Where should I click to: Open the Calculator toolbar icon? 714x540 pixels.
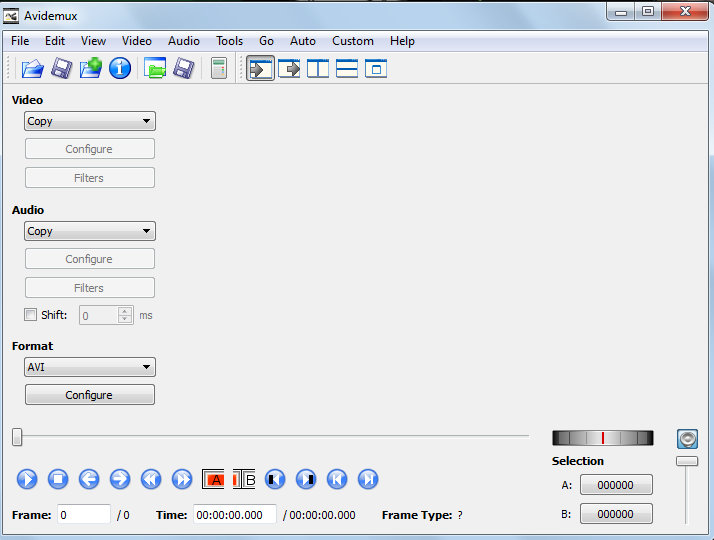219,68
